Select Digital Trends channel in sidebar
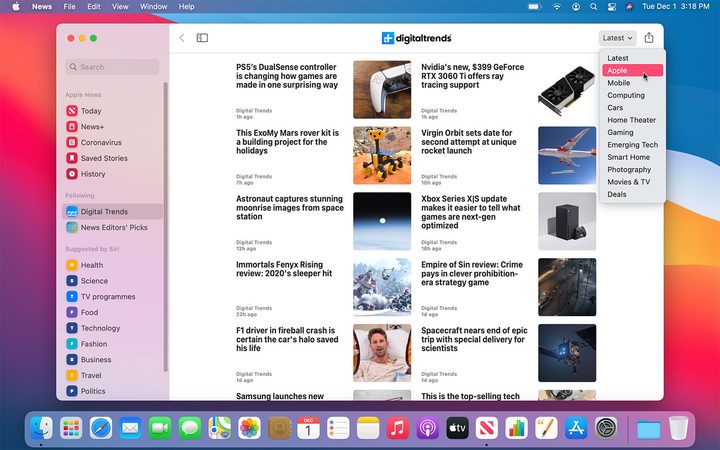The width and height of the screenshot is (720, 450). point(113,212)
